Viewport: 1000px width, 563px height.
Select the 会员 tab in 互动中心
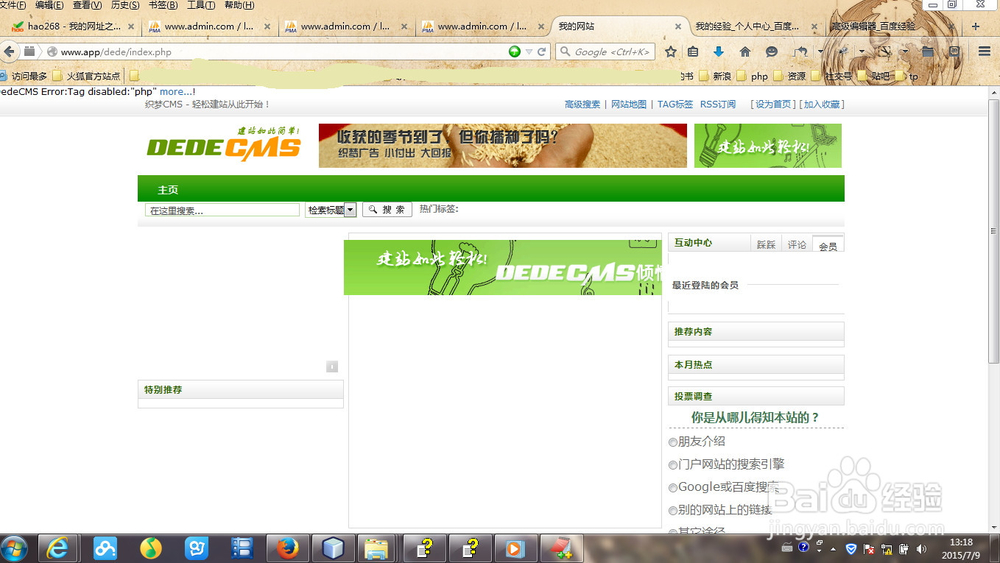[x=828, y=245]
